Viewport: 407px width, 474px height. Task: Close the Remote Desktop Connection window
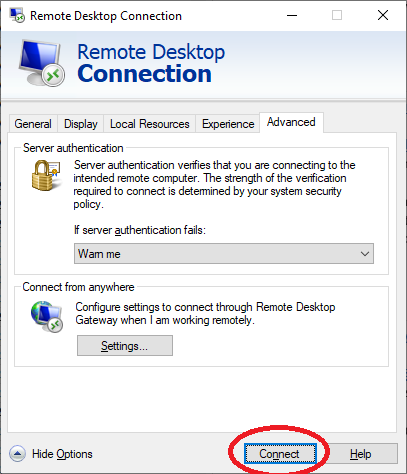(383, 15)
